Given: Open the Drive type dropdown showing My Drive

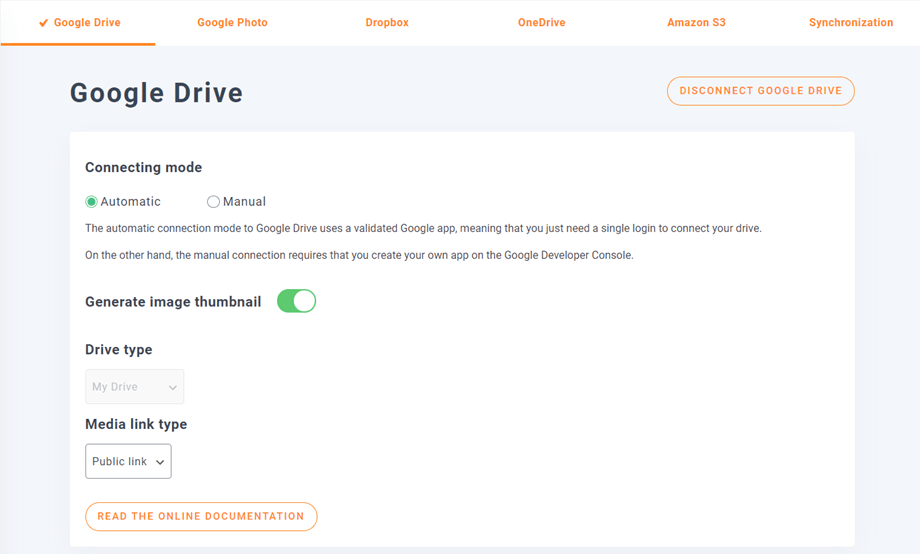Looking at the screenshot, I should click(134, 387).
